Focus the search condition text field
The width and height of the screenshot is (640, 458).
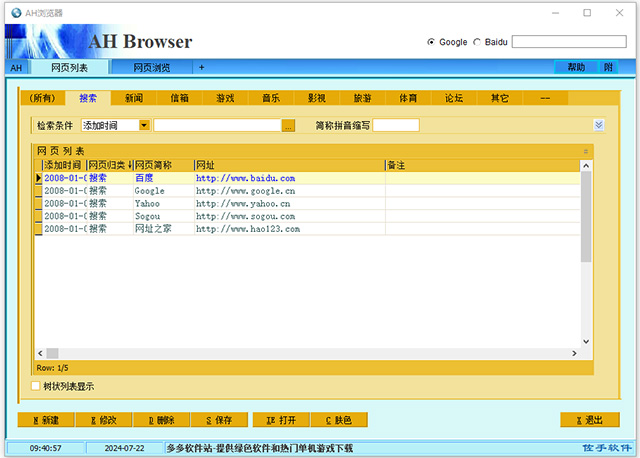218,125
